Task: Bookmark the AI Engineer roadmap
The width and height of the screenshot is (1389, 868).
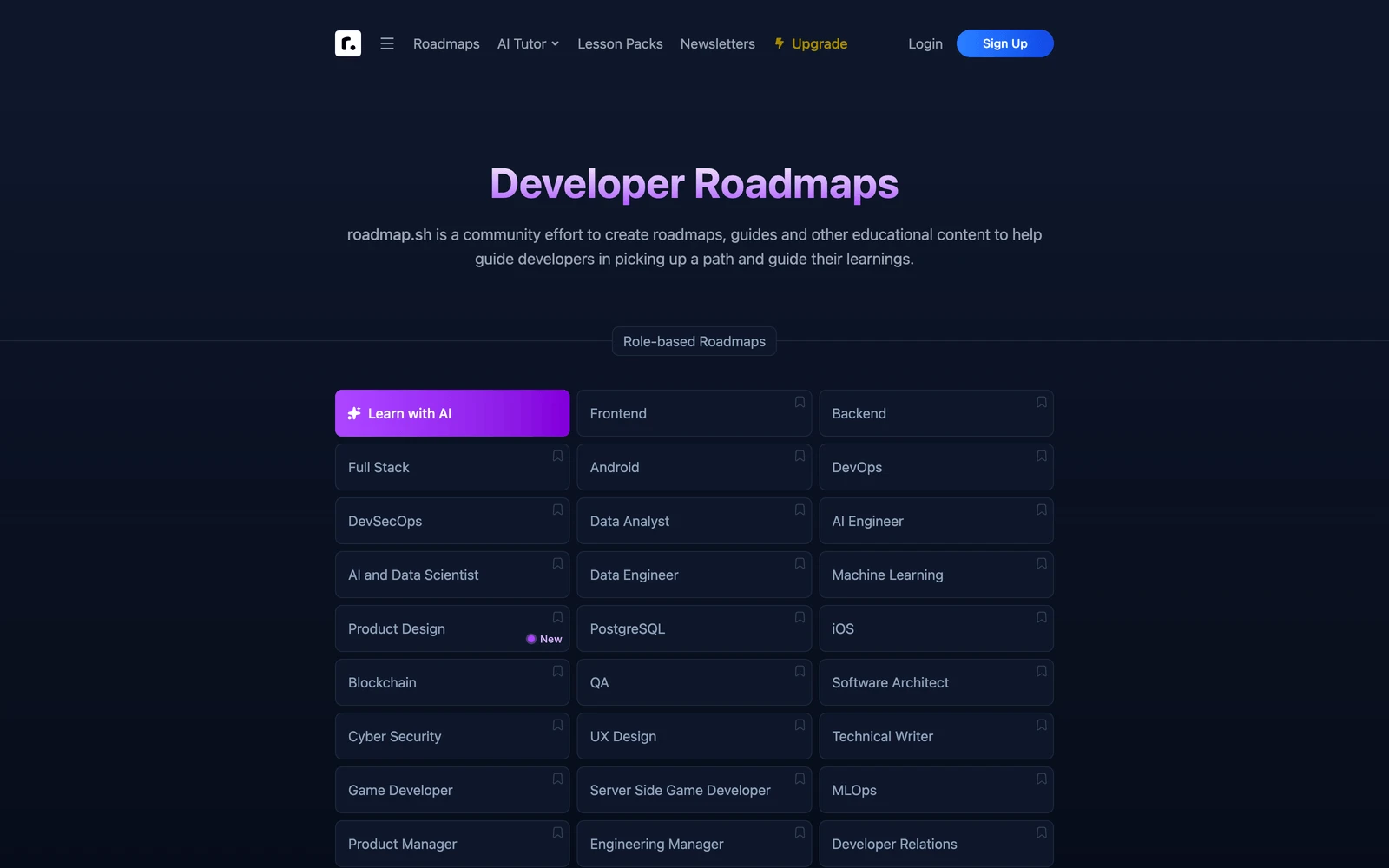Action: (1041, 510)
